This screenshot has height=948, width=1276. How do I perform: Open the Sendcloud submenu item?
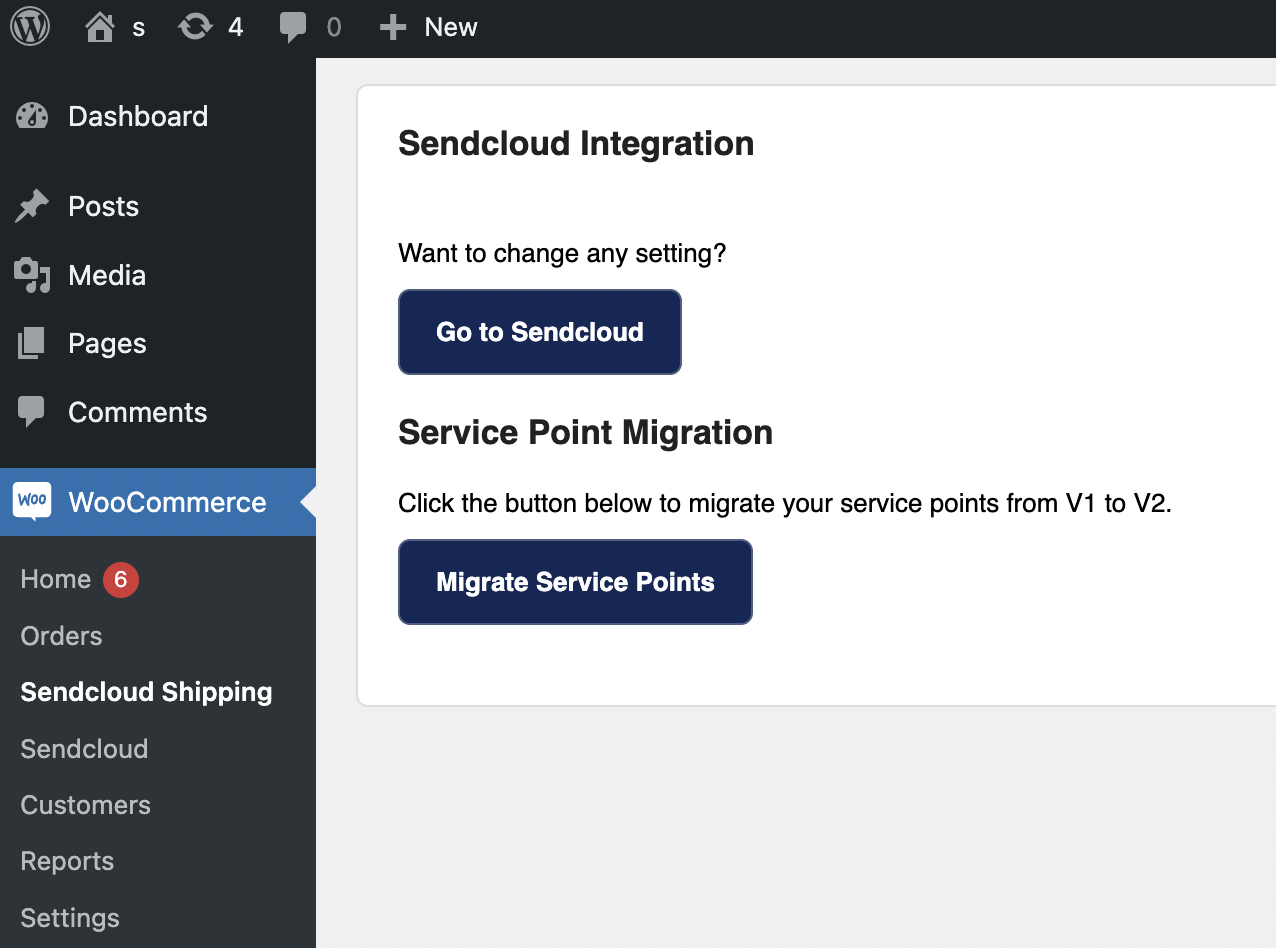[84, 749]
